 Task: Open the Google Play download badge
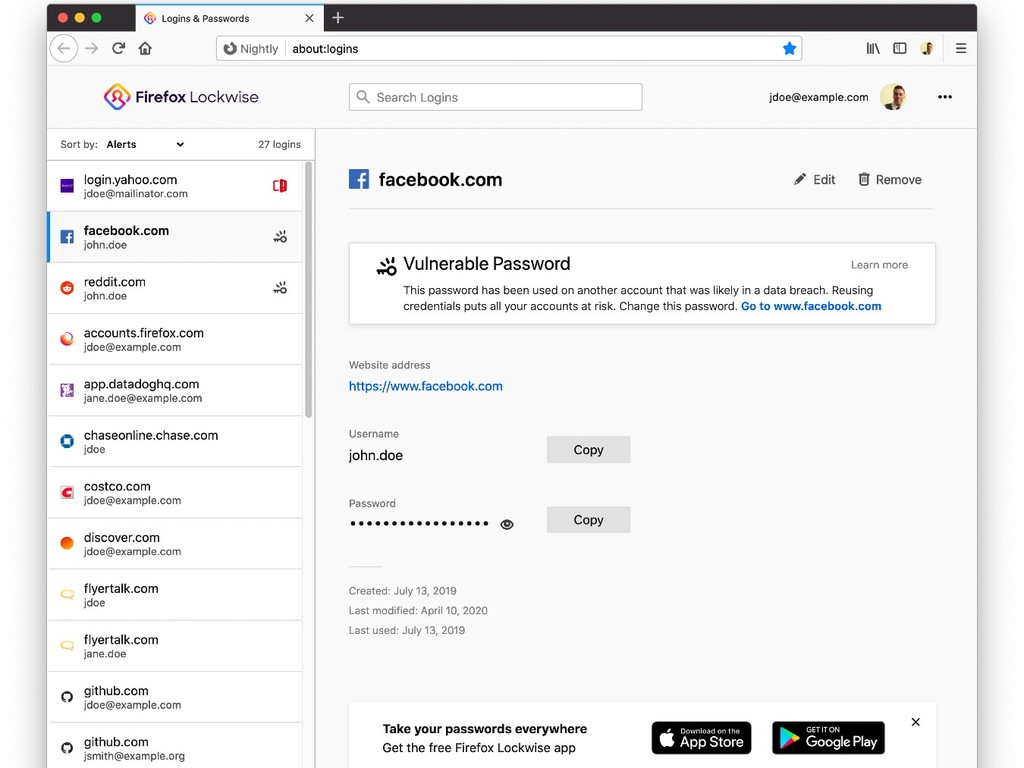click(828, 738)
